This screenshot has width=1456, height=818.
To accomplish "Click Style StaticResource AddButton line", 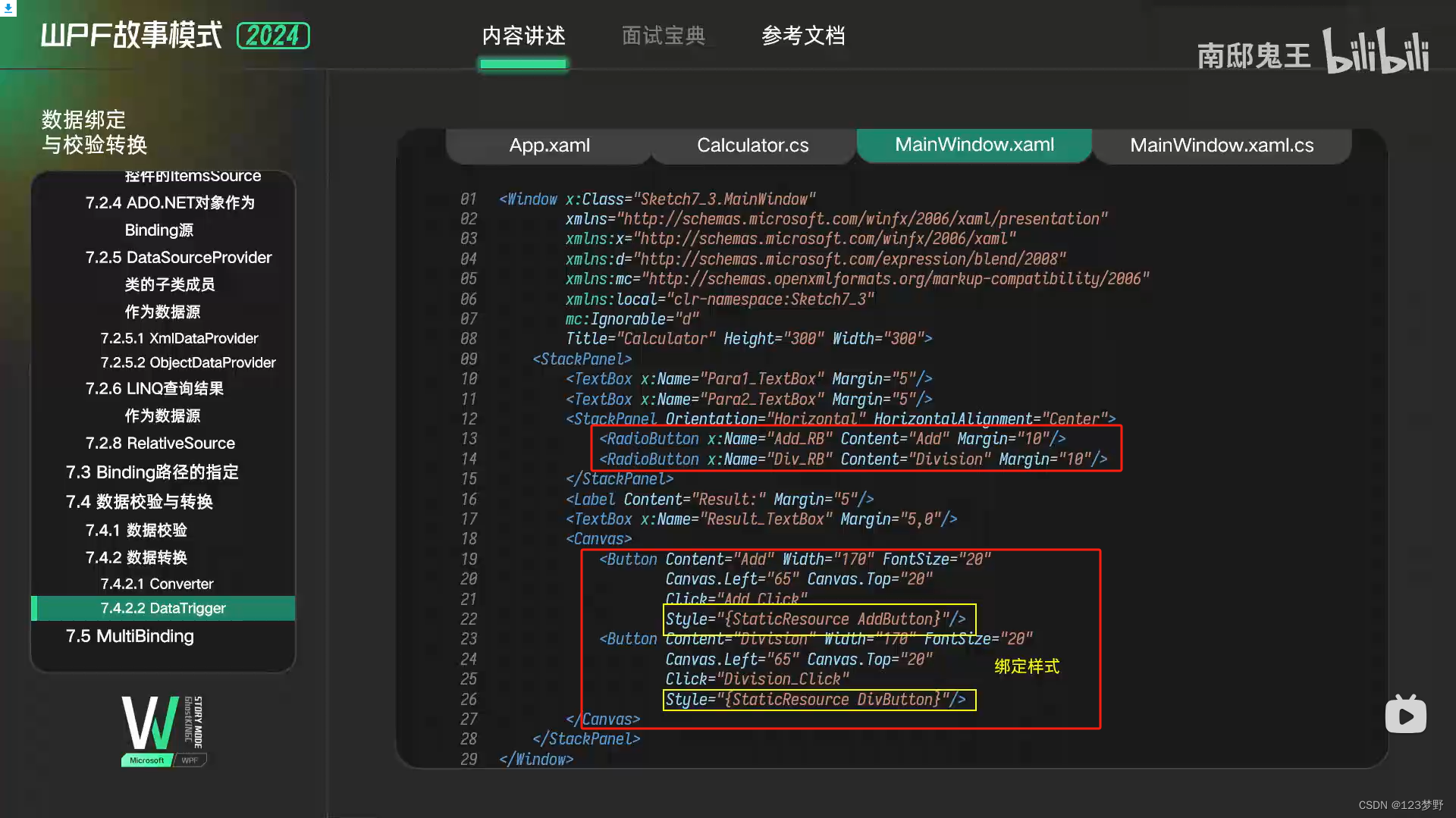I will click(815, 619).
